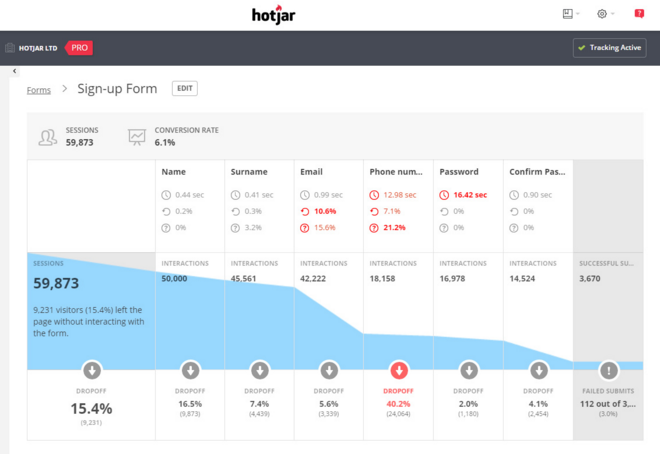Click the 50,000 interactions value
This screenshot has height=454, width=660.
(x=174, y=279)
